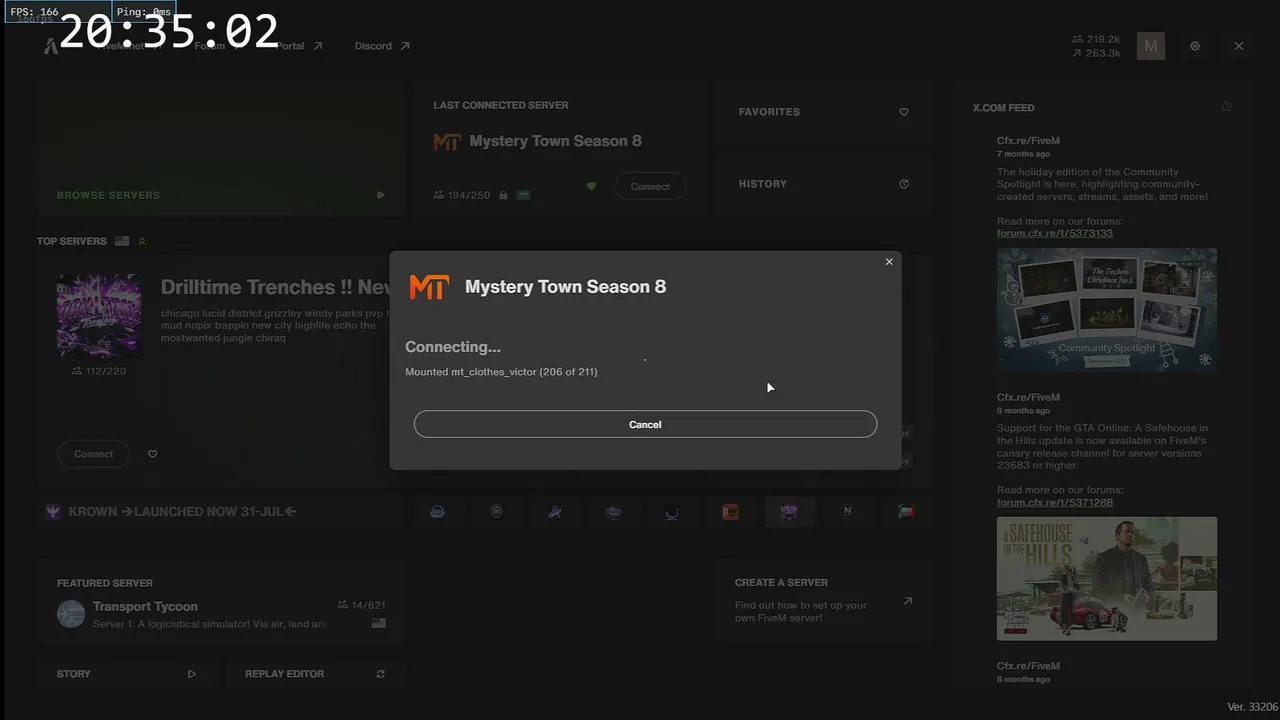Click help icon in X.com Feed header
1280x720 pixels.
tap(1227, 107)
